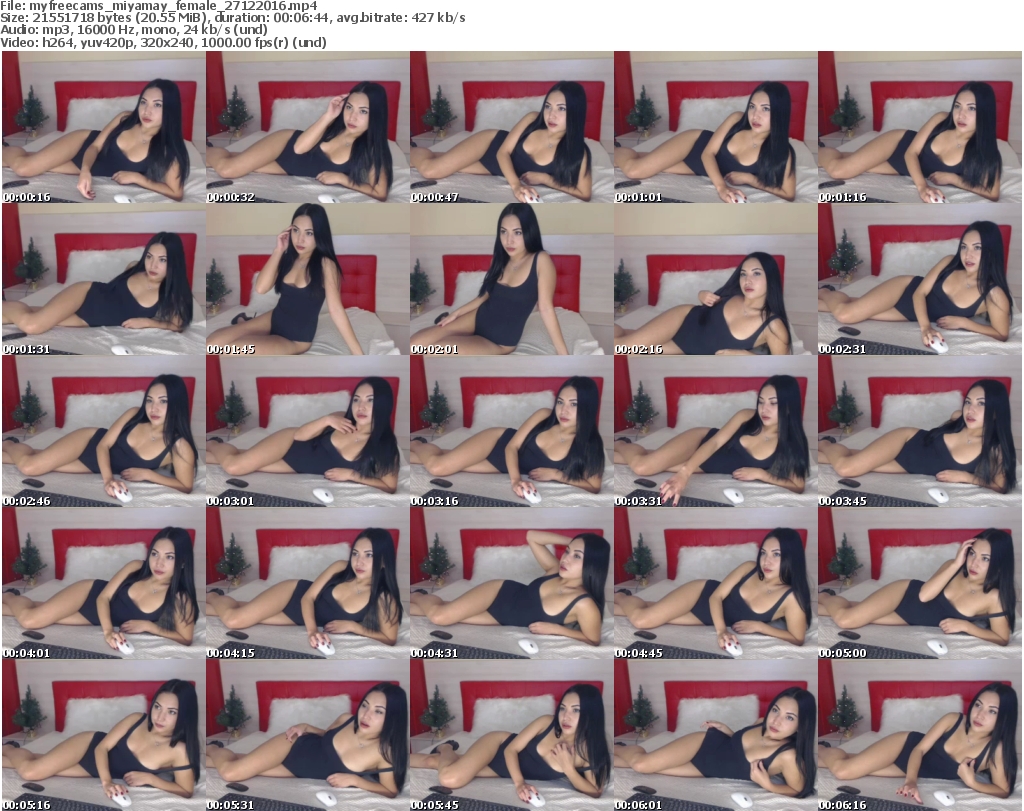This screenshot has width=1024, height=811.
Task: Select the thumbnail at 00:01:45
Action: click(307, 279)
